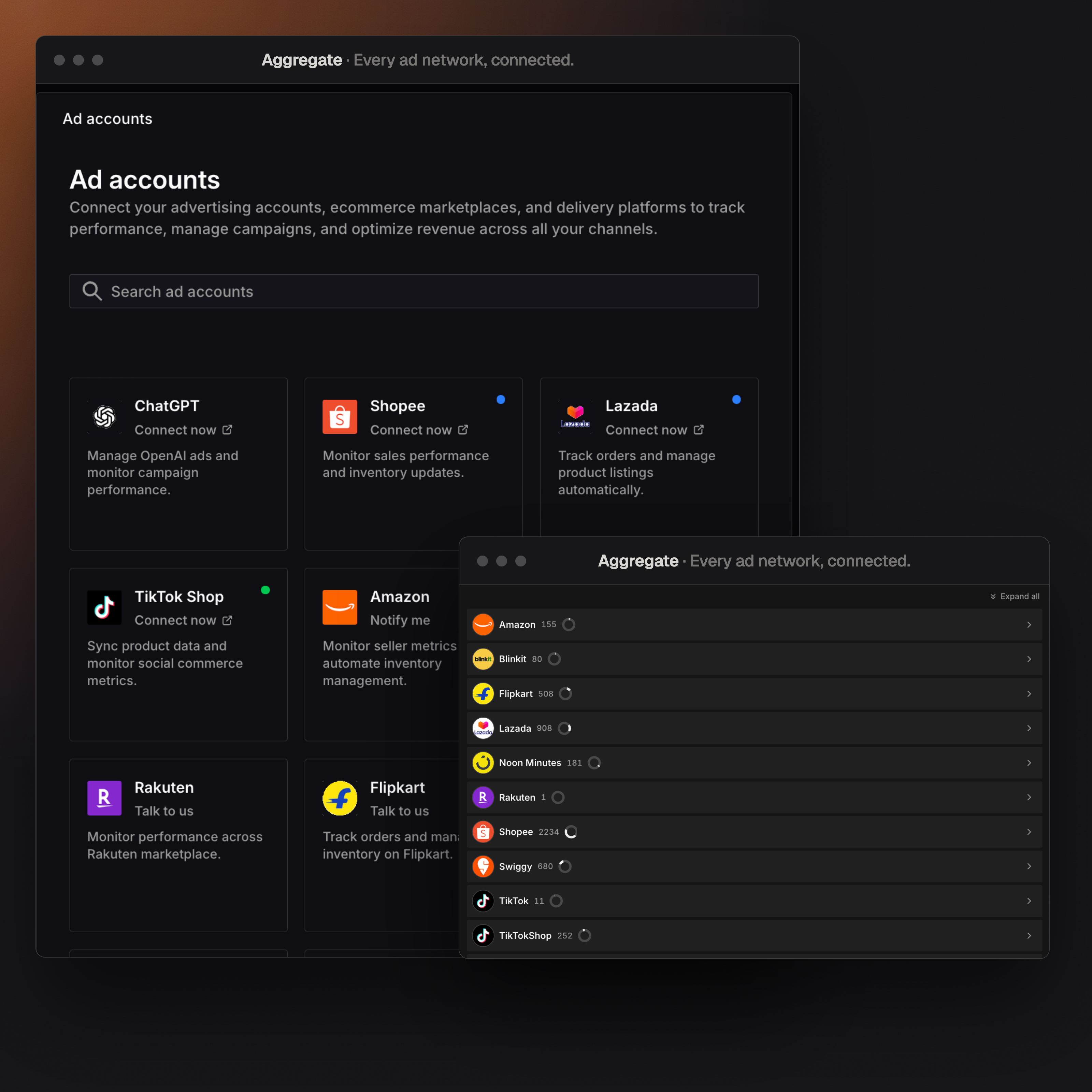This screenshot has height=1092, width=1092.
Task: Click the TikTokShop count 252
Action: click(x=565, y=935)
